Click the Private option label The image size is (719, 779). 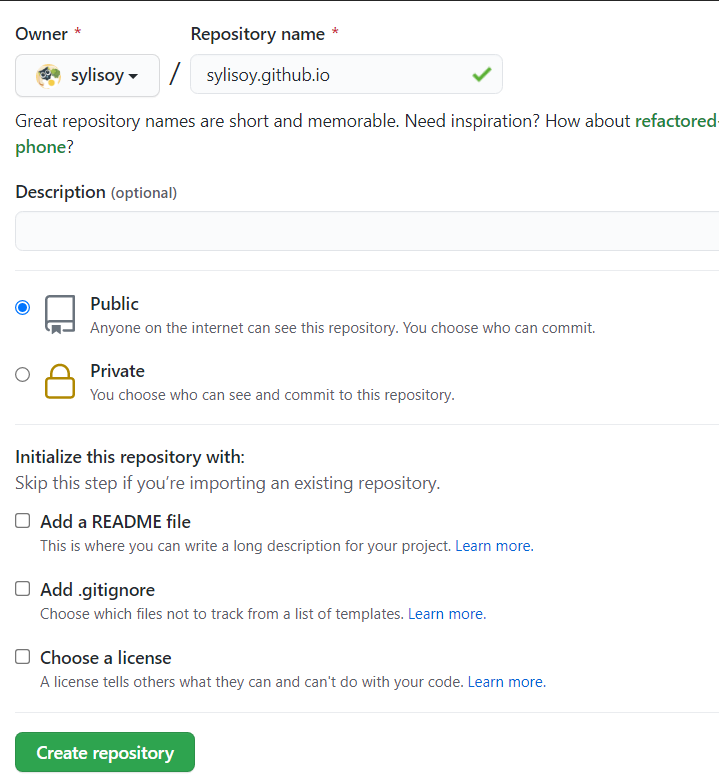(x=117, y=371)
